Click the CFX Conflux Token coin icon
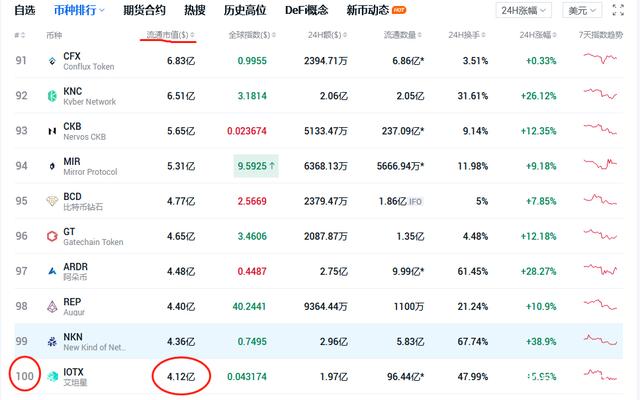This screenshot has width=640, height=400. 52,61
